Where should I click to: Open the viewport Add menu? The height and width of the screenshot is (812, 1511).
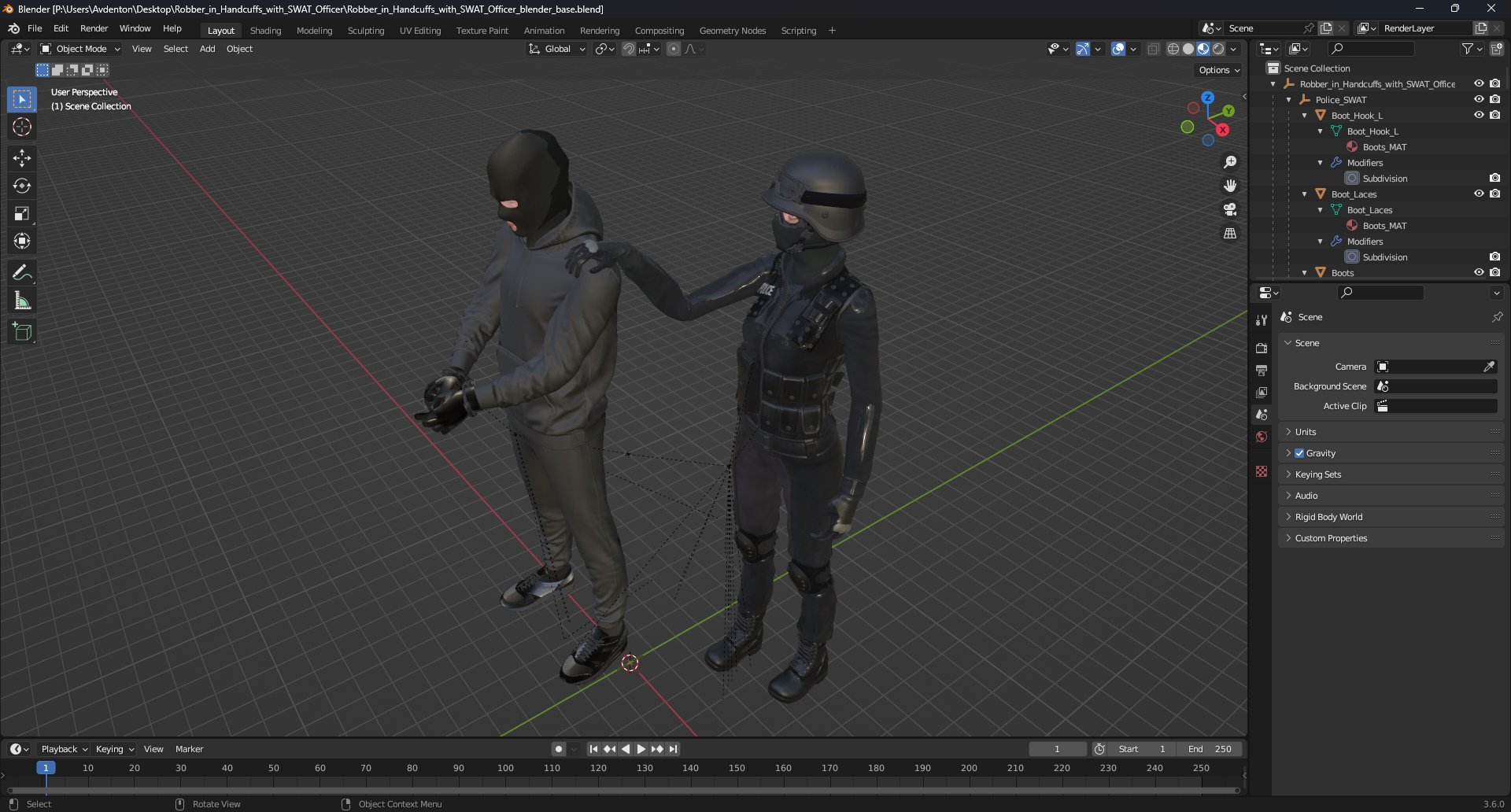tap(207, 49)
